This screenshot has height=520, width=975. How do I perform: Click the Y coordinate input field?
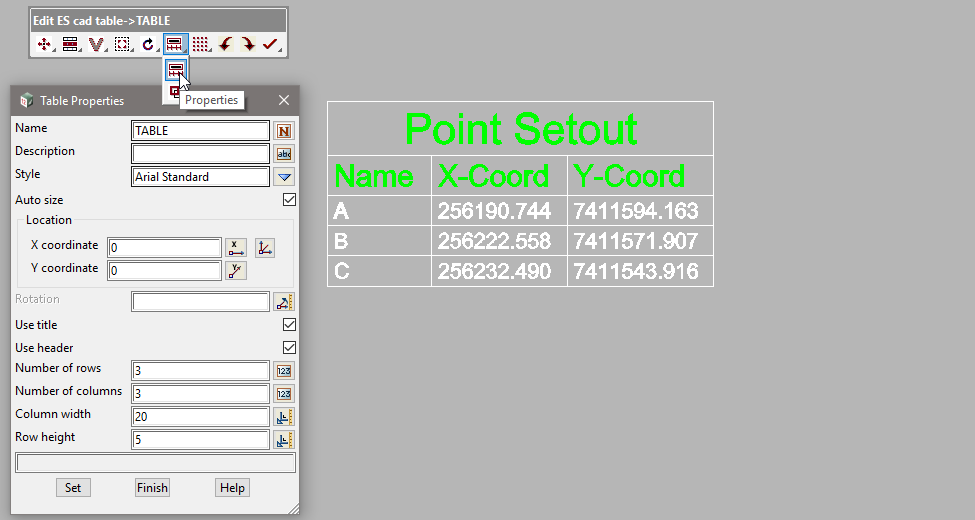pyautogui.click(x=164, y=271)
